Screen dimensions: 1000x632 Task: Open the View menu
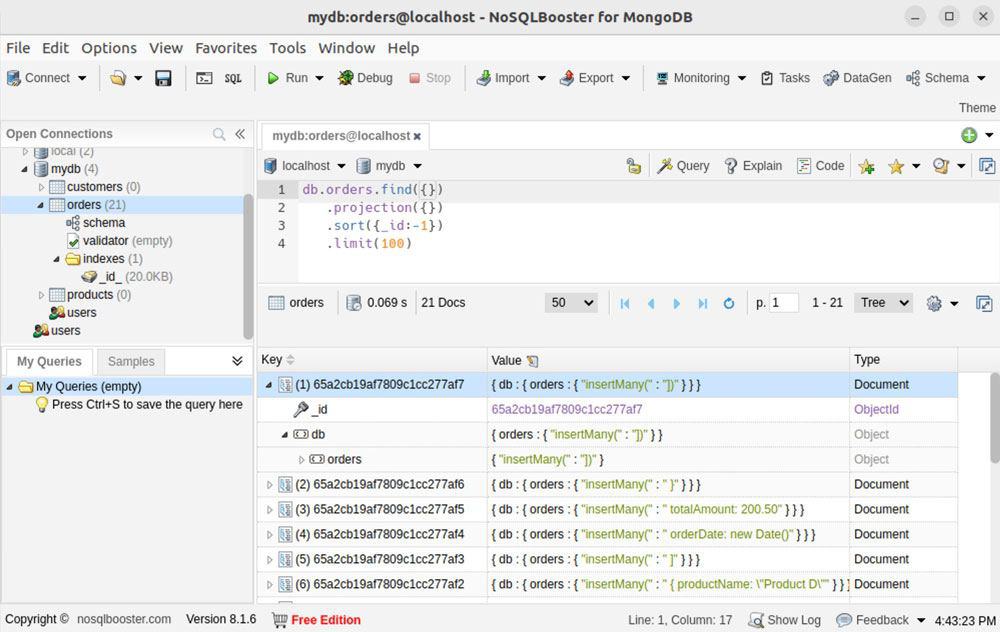pos(166,48)
